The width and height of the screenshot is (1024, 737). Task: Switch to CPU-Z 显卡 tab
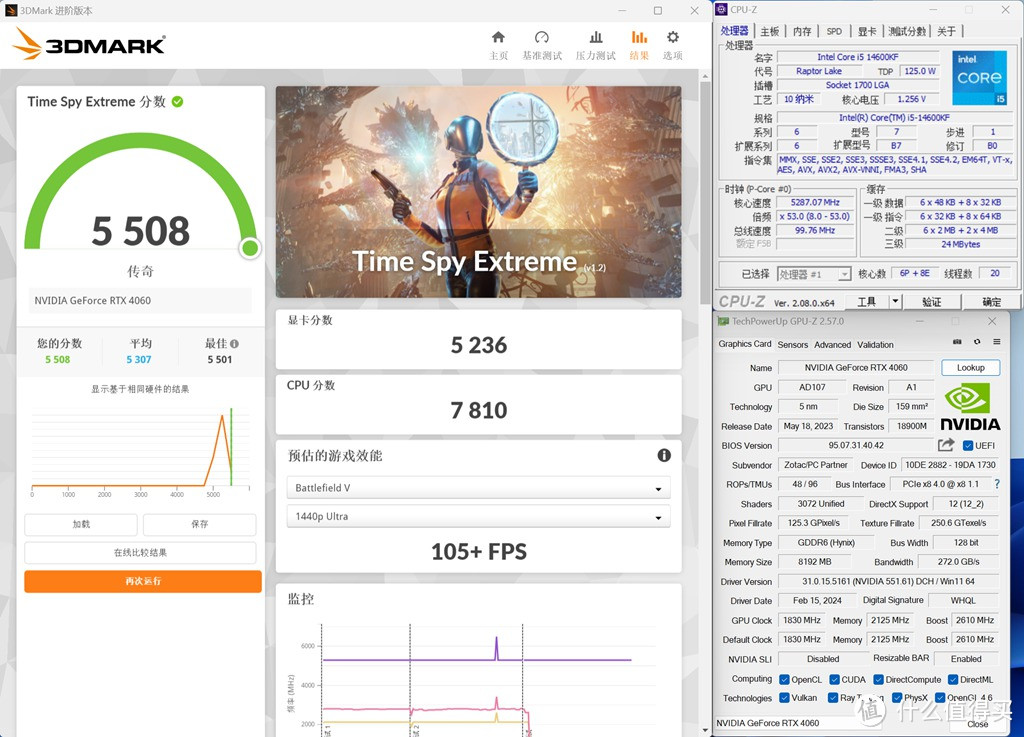pos(867,31)
